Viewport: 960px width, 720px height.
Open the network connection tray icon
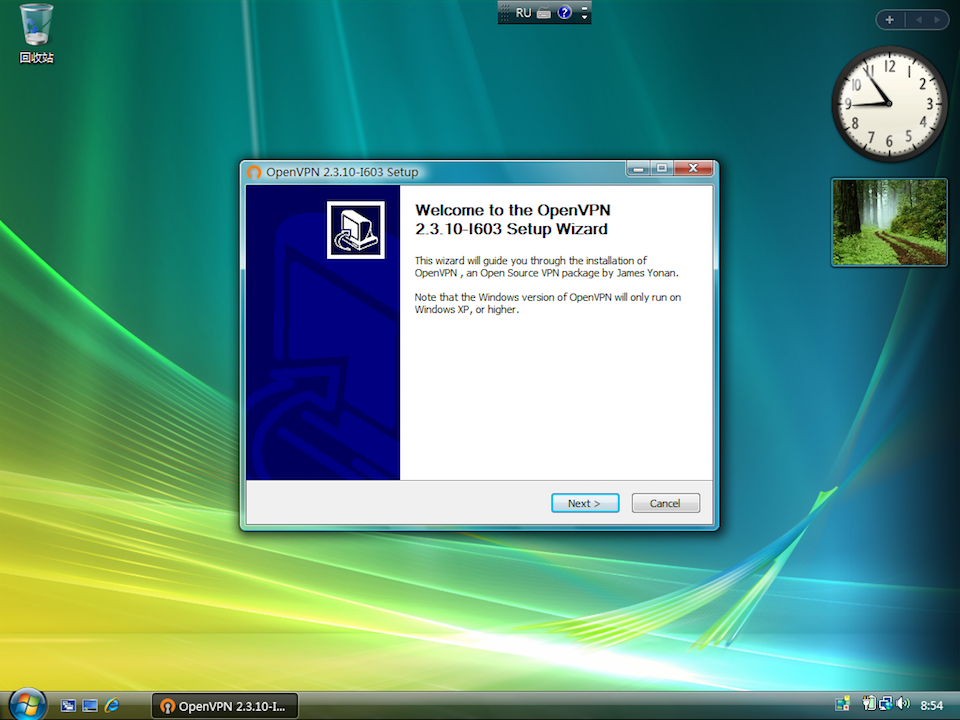[x=885, y=704]
